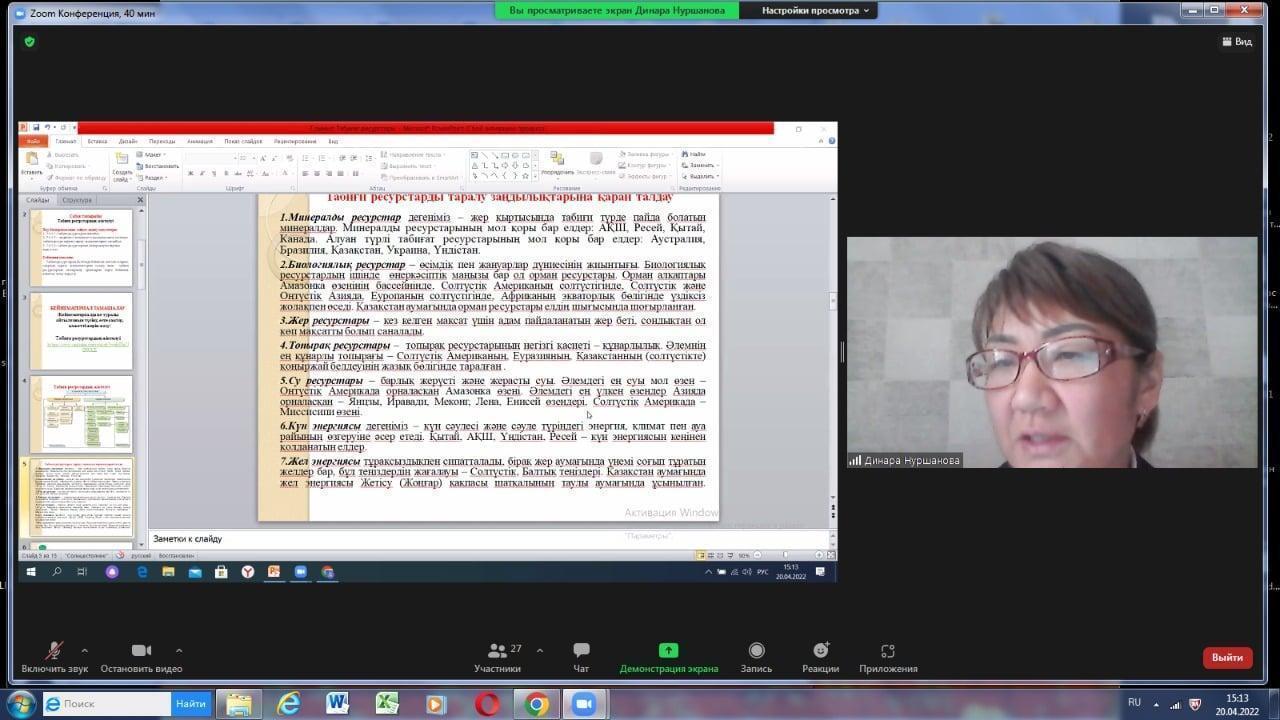Screen dimensions: 1280x720
Task: Open Google Chrome from the taskbar
Action: [537, 704]
